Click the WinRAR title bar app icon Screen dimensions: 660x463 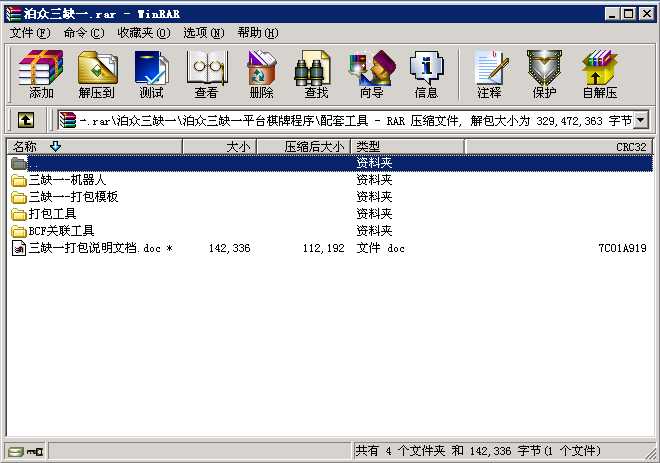point(13,14)
